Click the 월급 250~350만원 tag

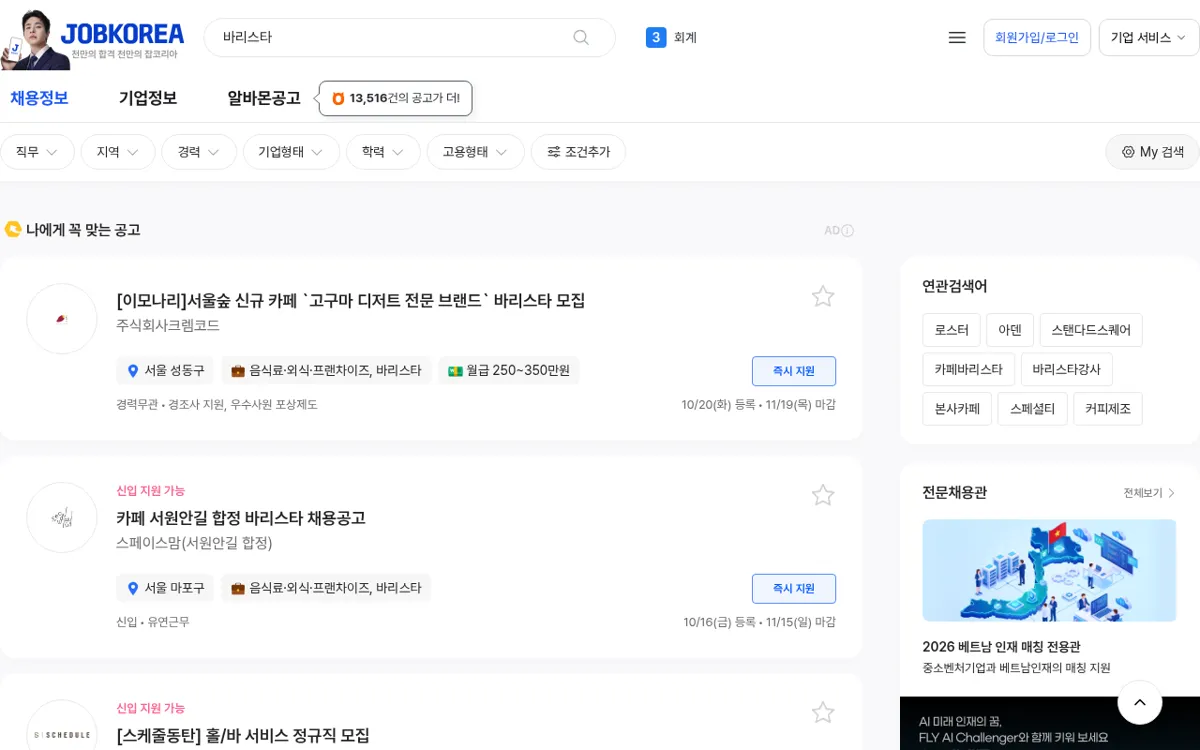coord(509,371)
